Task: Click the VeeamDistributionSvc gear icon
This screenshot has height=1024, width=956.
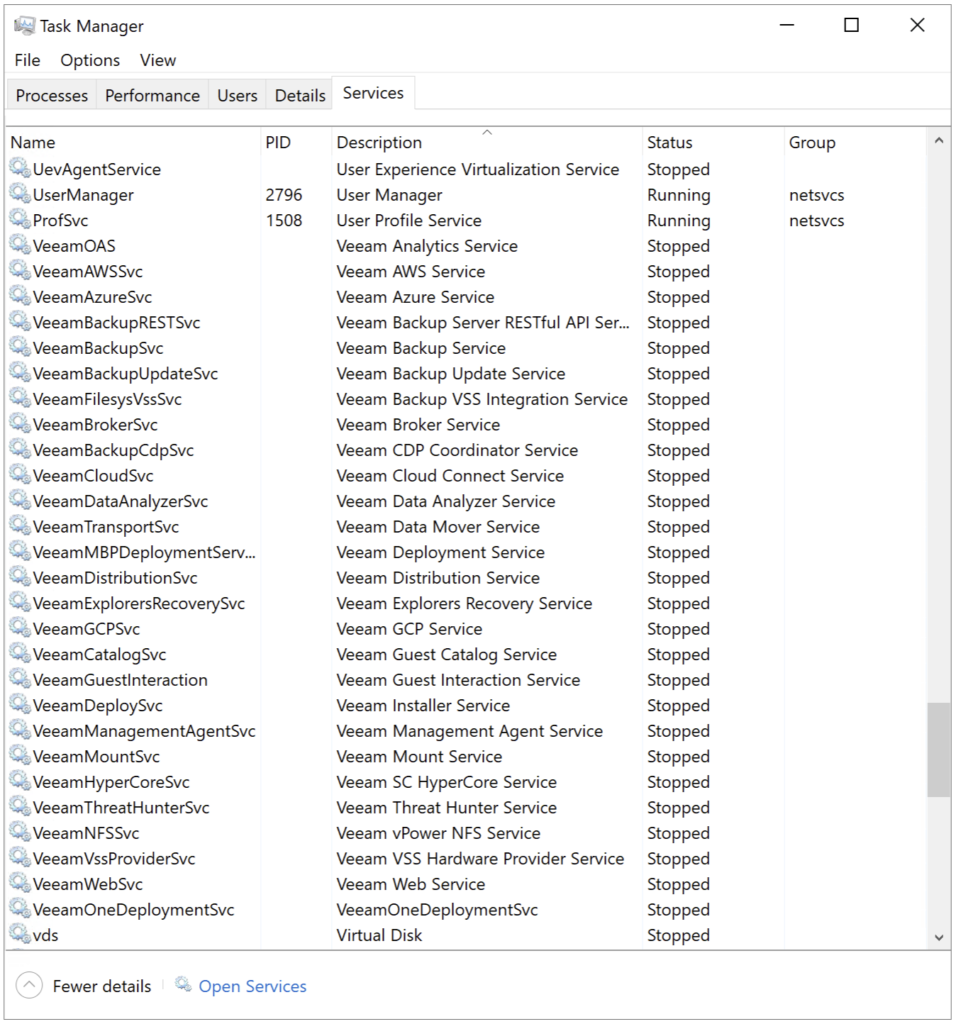Action: tap(20, 576)
